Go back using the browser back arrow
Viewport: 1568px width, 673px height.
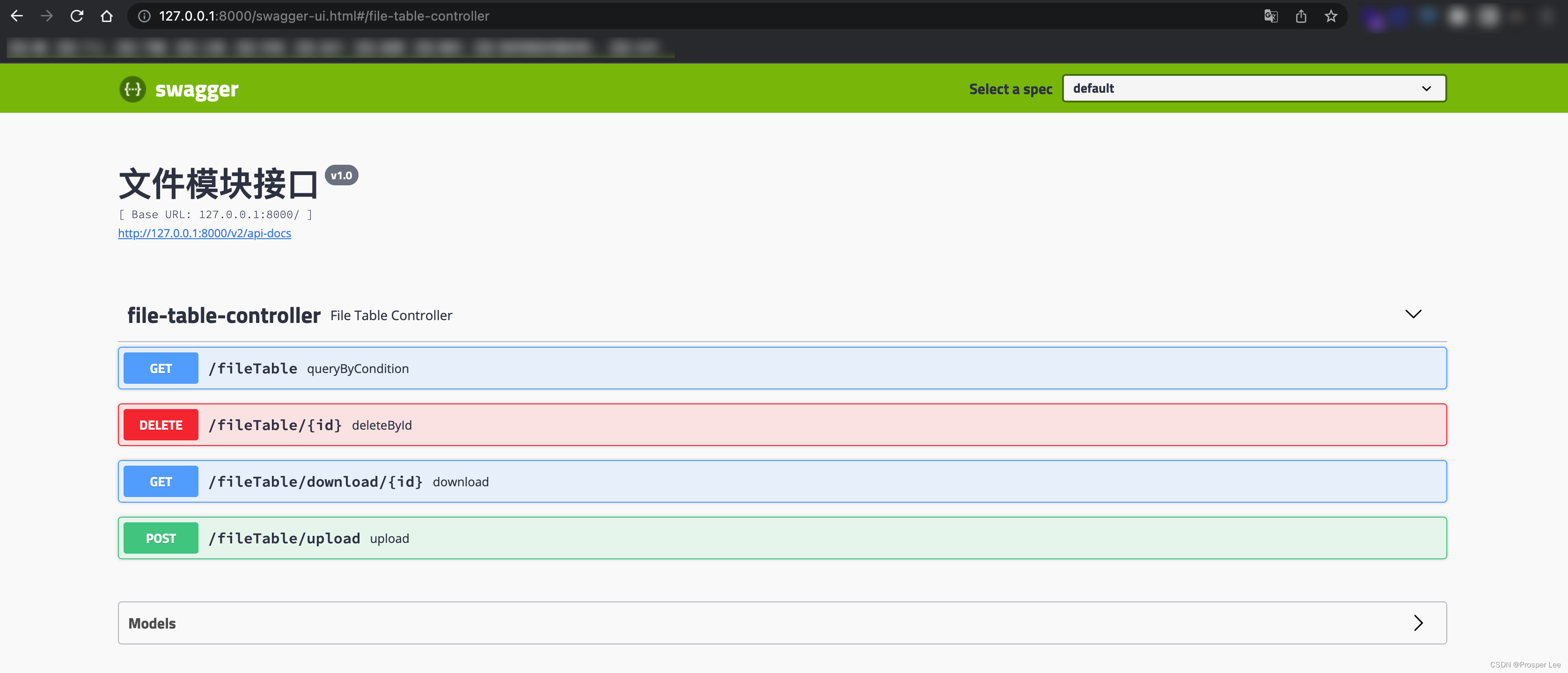coord(17,16)
